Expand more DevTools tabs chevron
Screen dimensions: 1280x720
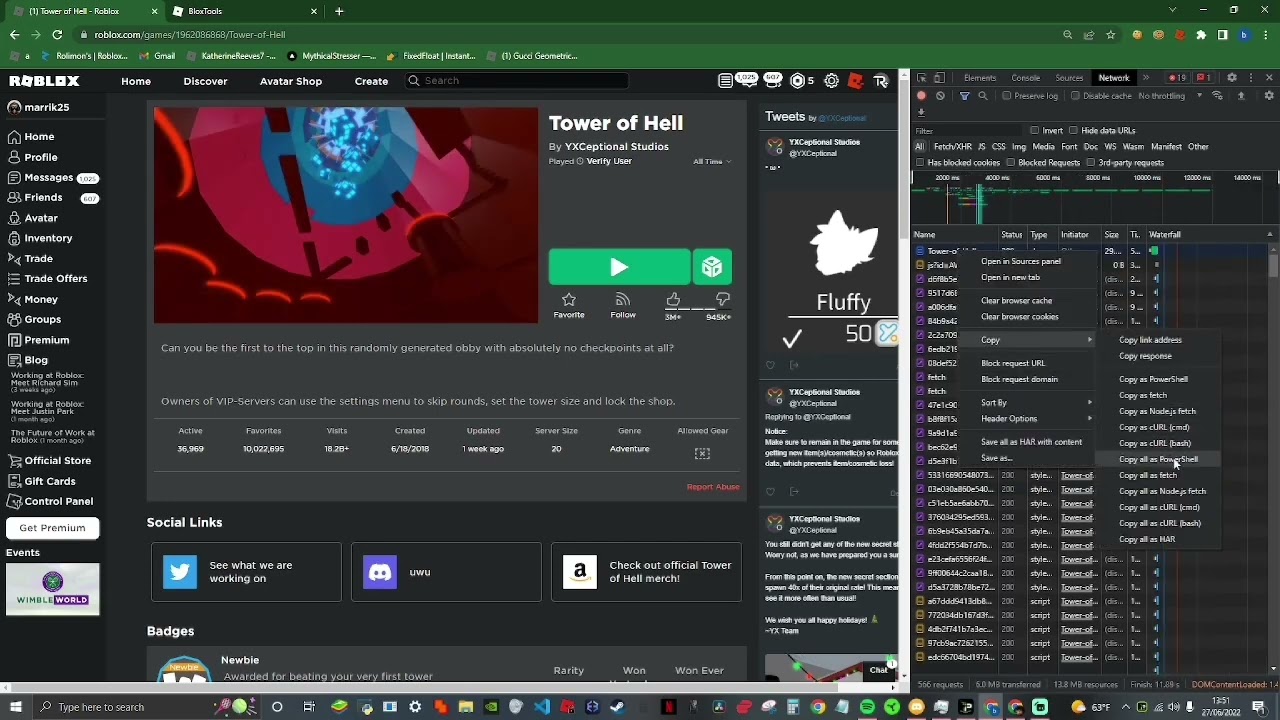pos(1146,78)
